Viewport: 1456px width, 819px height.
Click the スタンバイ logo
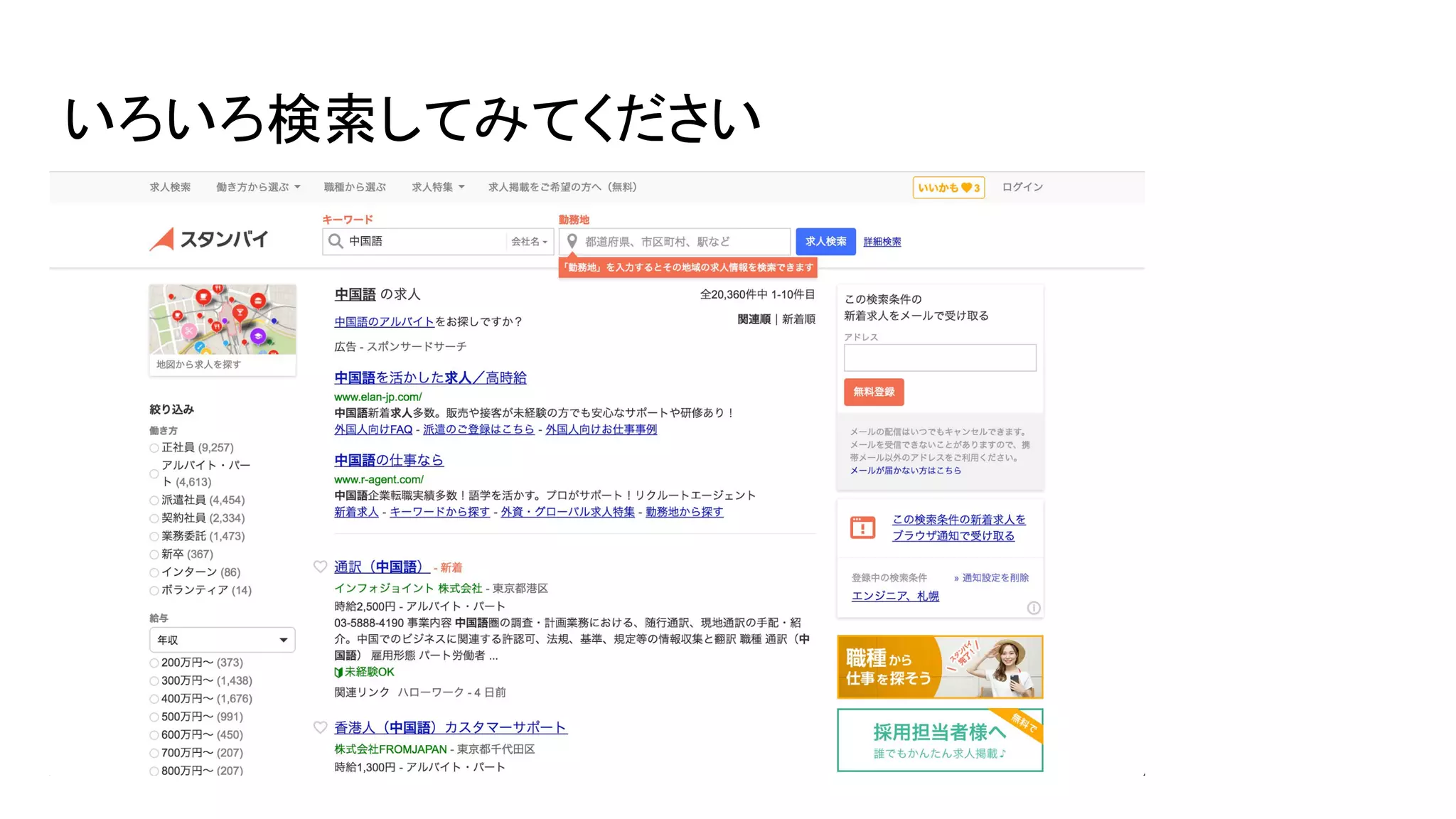point(208,240)
